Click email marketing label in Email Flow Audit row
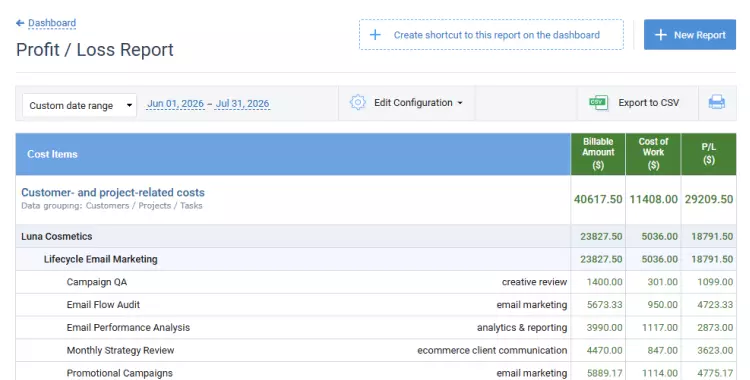Viewport: 750px width, 380px height. click(532, 305)
